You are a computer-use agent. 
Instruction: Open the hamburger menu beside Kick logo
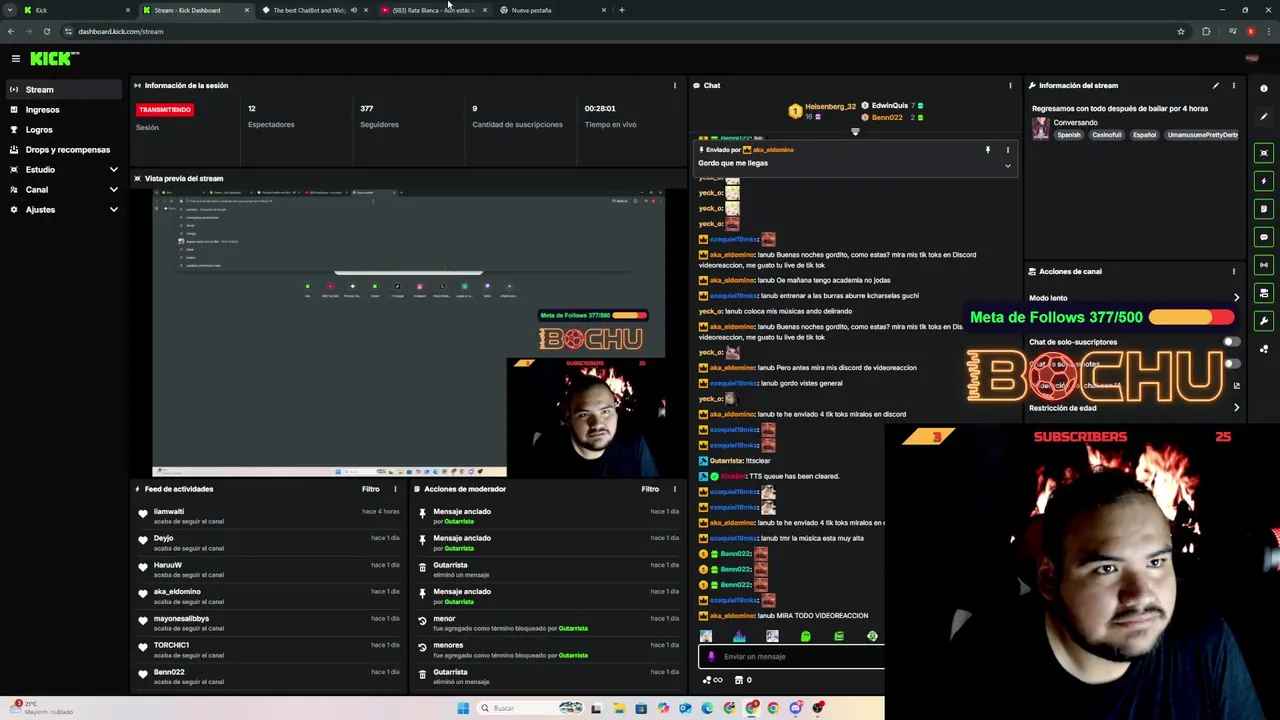tap(15, 59)
